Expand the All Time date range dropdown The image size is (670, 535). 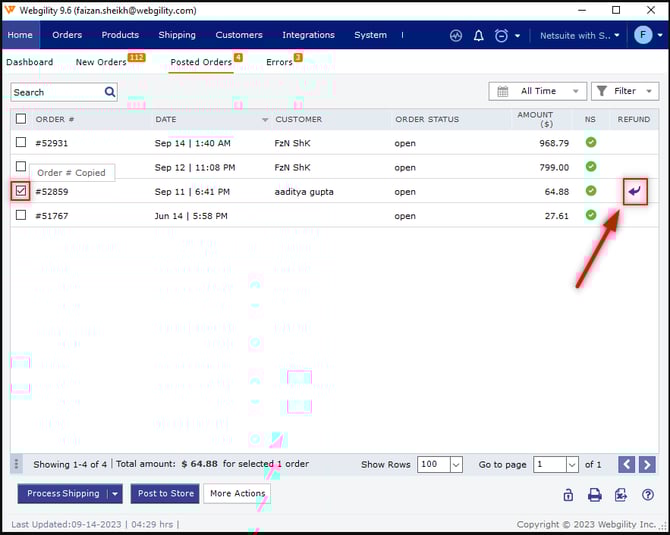tap(537, 91)
